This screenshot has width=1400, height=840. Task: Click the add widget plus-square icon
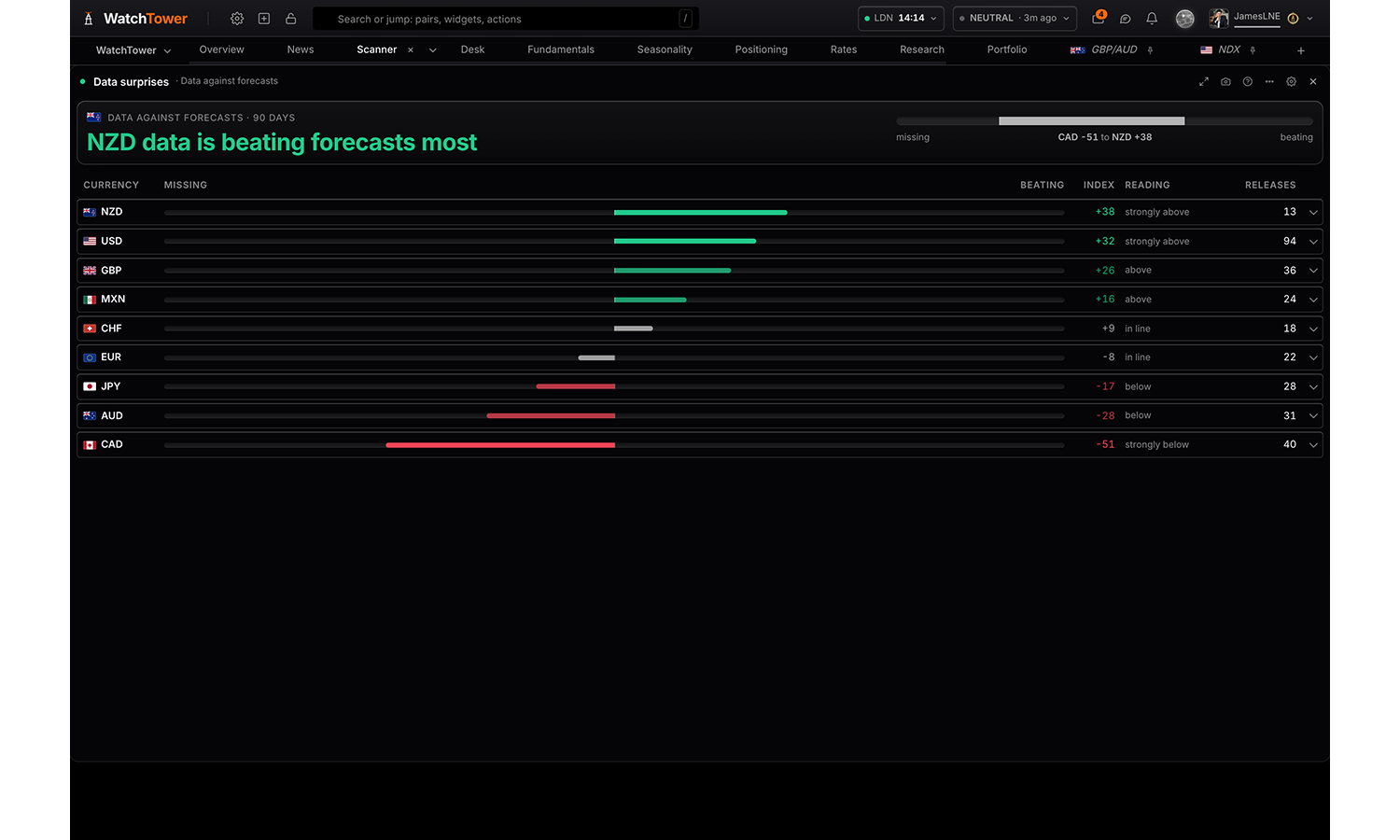264,19
